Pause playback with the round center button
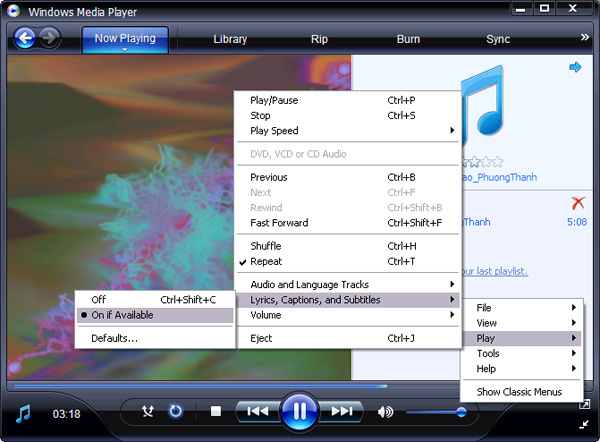600x442 pixels. tap(299, 411)
